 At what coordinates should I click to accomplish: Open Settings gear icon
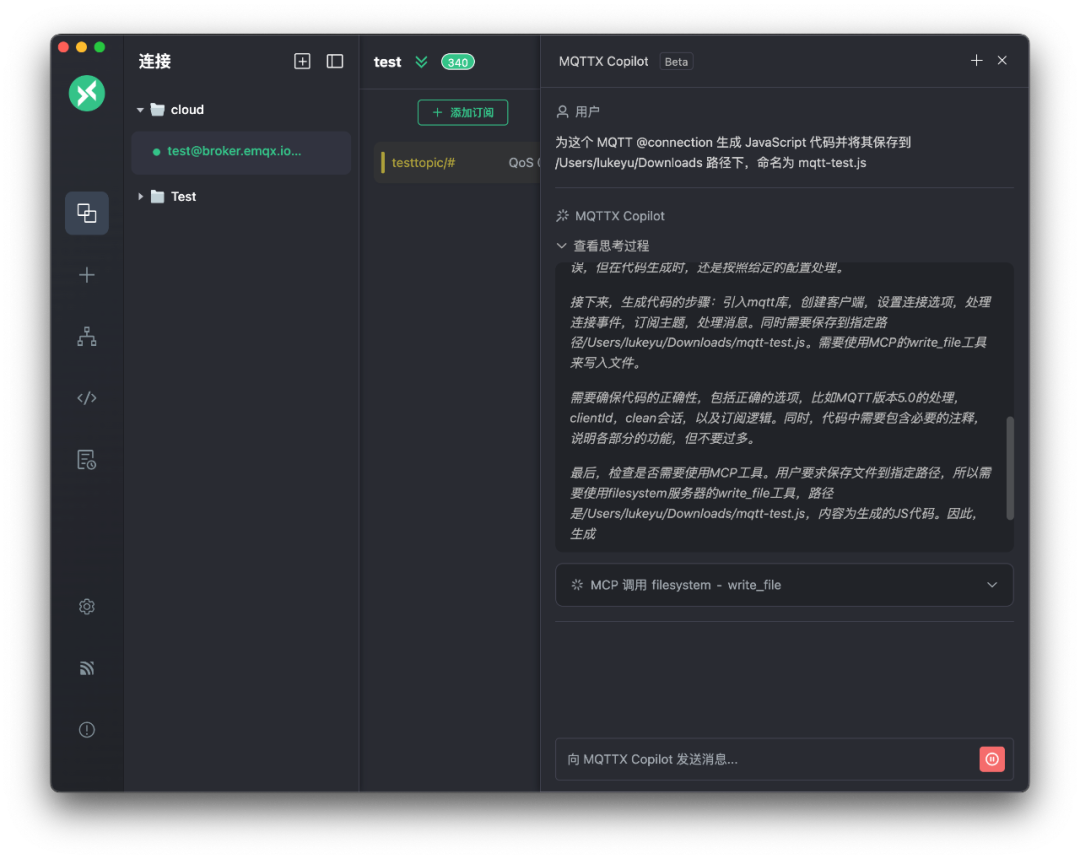point(87,607)
